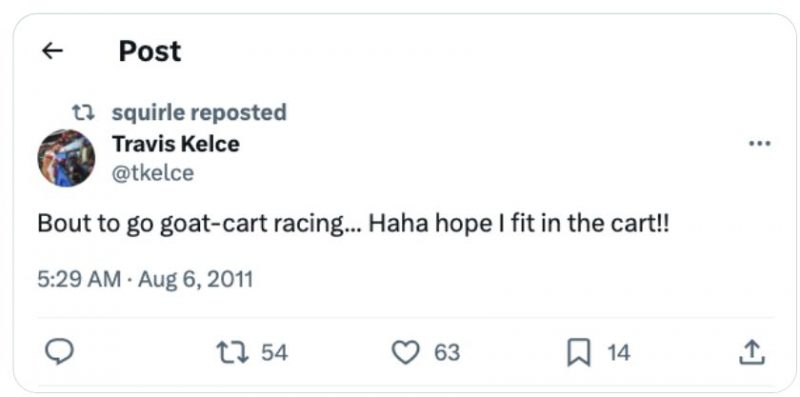This screenshot has width=800, height=397.
Task: View the 54 reposts count
Action: 274,353
